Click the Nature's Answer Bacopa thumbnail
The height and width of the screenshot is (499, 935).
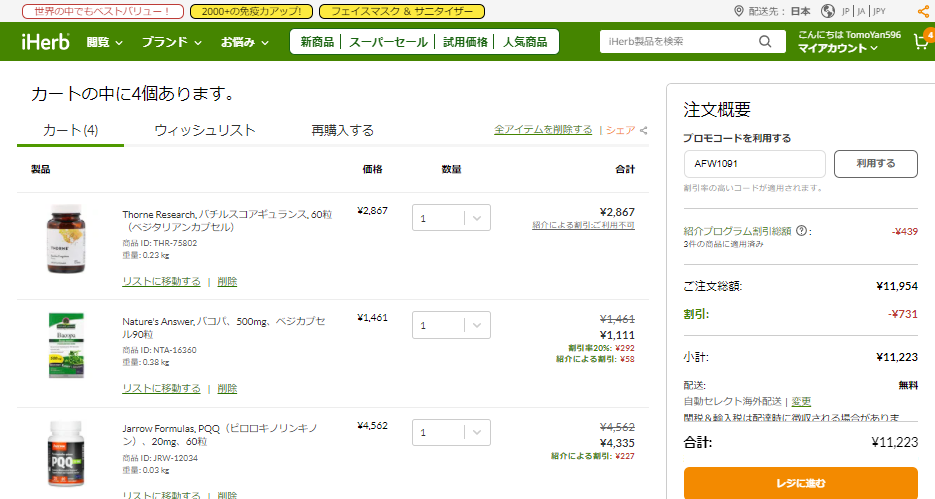tap(66, 345)
